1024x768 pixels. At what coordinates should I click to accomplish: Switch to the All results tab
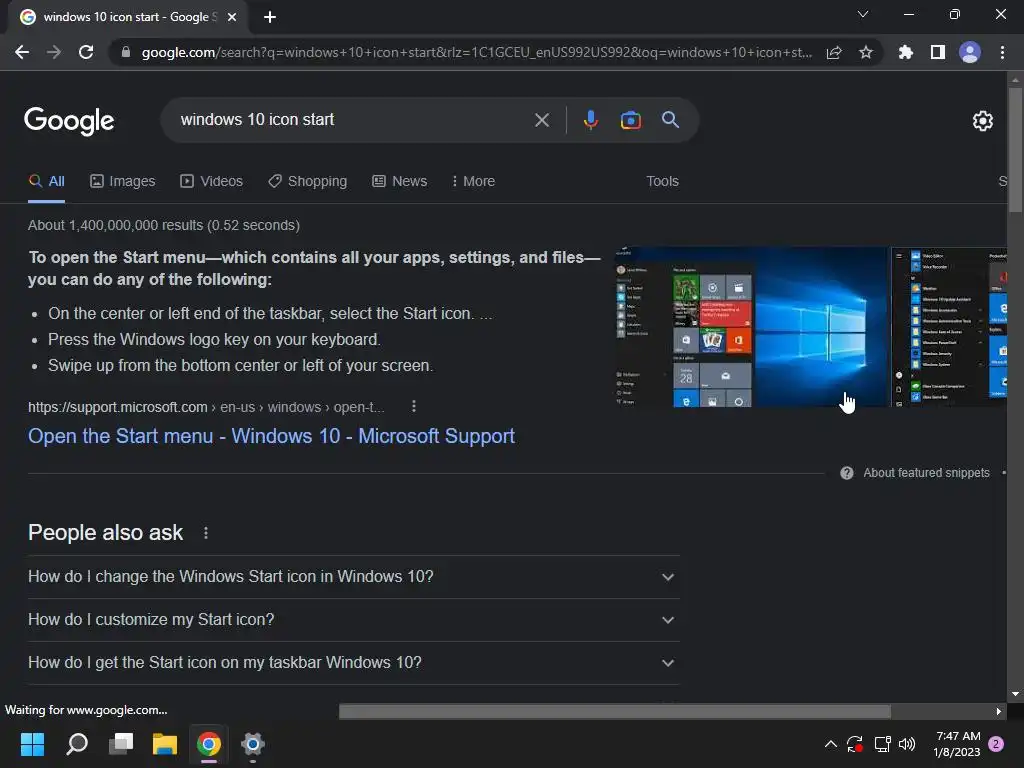[x=46, y=182]
